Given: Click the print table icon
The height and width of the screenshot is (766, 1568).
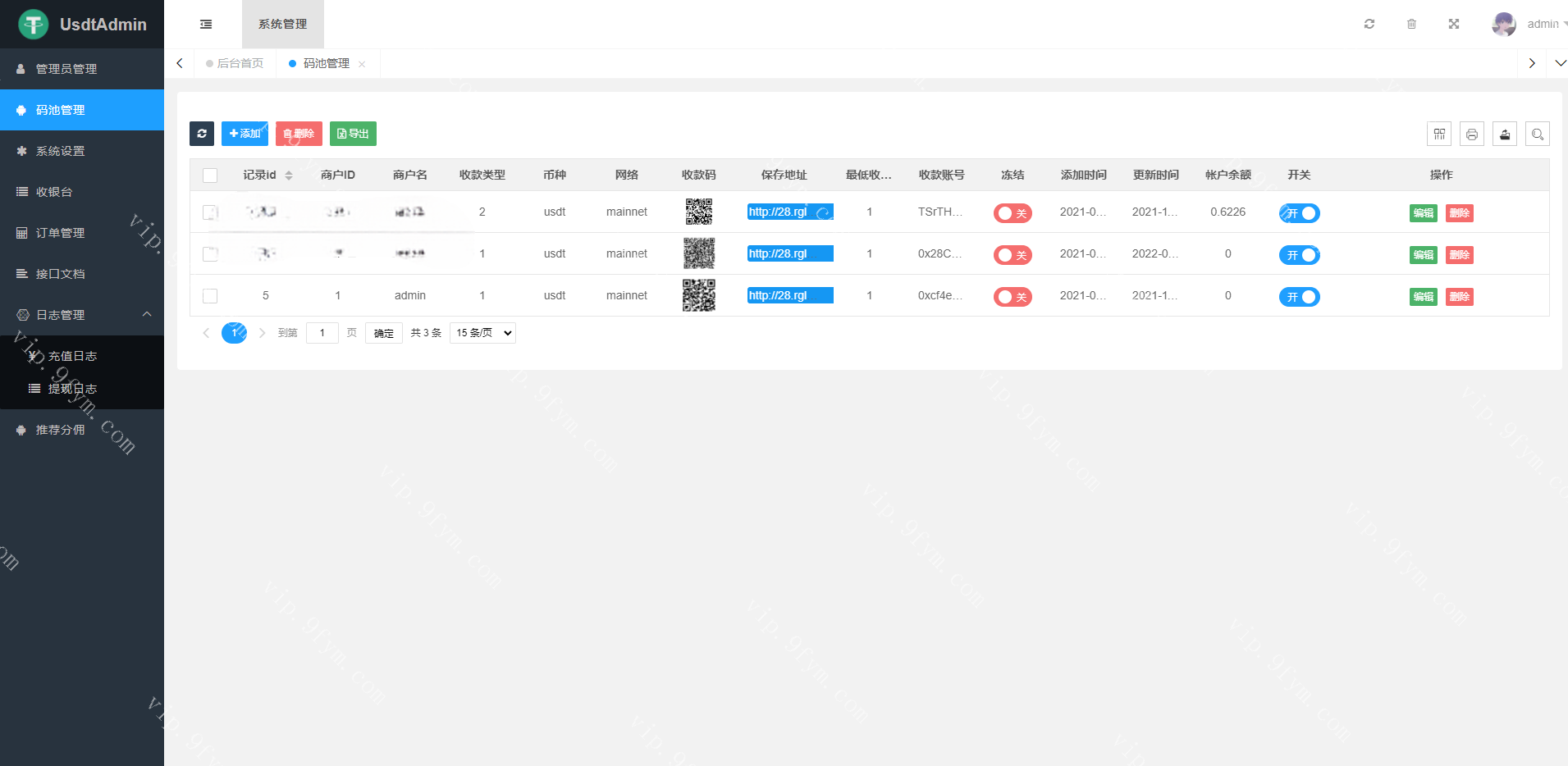Looking at the screenshot, I should tap(1472, 134).
